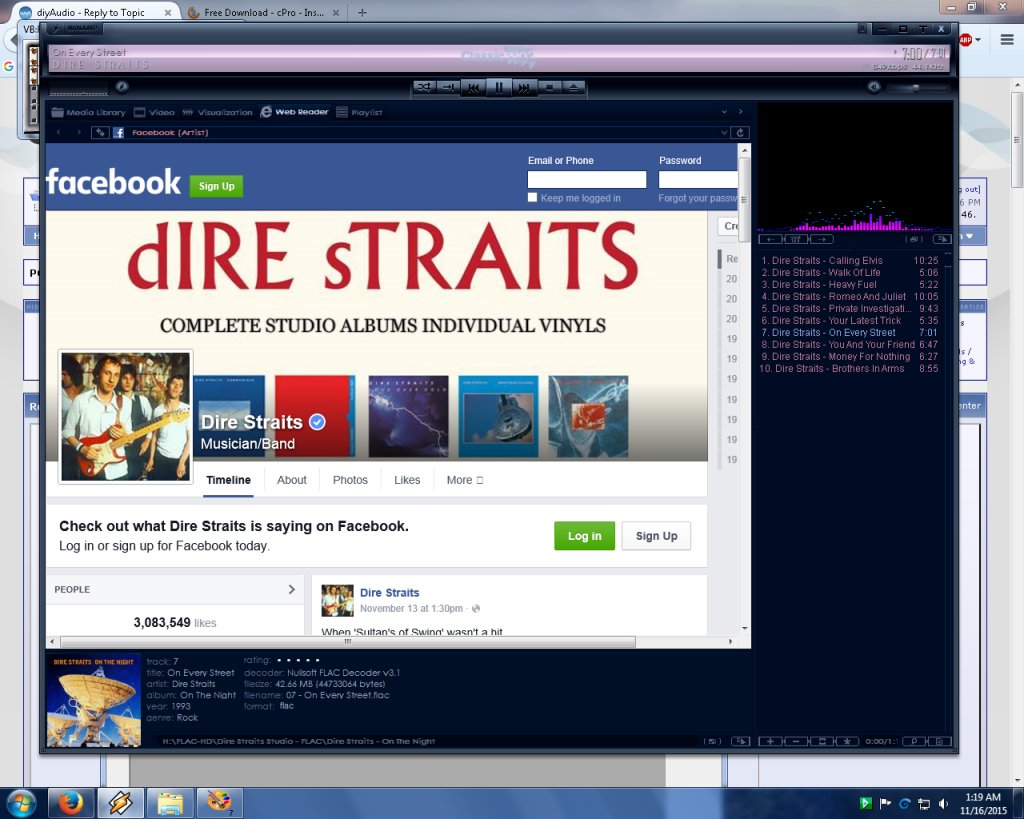Select the Timeline tab on Facebook page
1024x819 pixels.
pyautogui.click(x=229, y=480)
